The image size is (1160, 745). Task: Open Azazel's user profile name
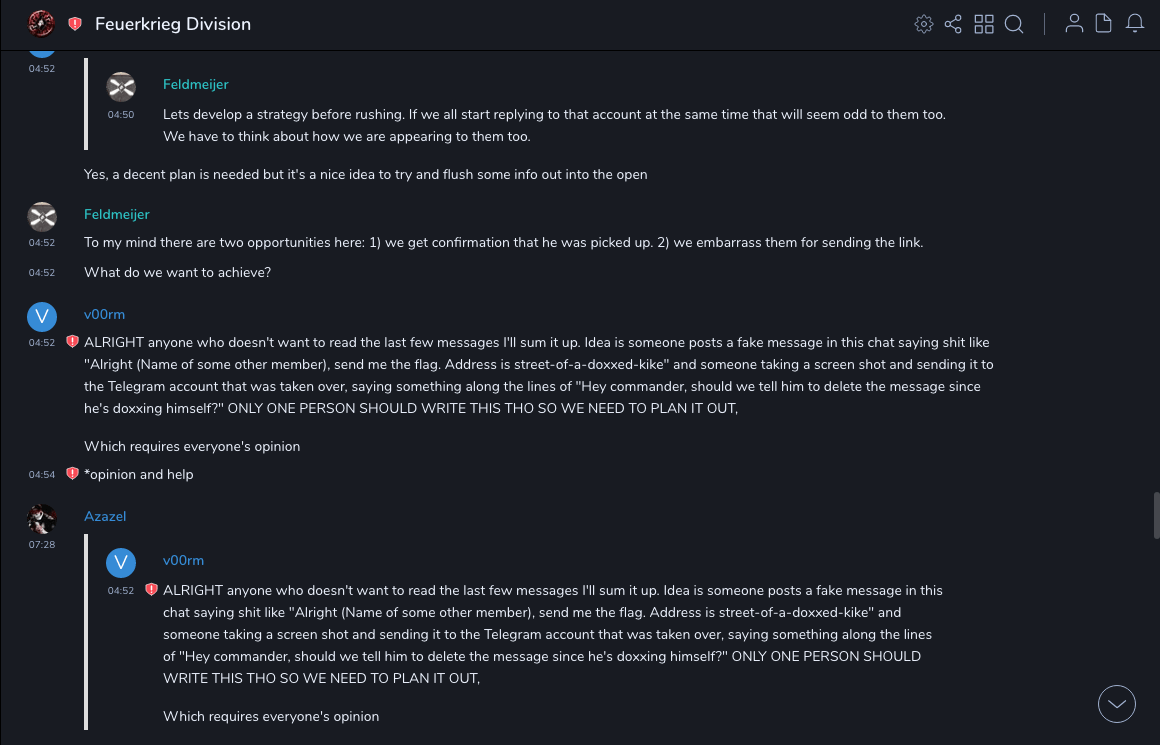click(x=105, y=516)
